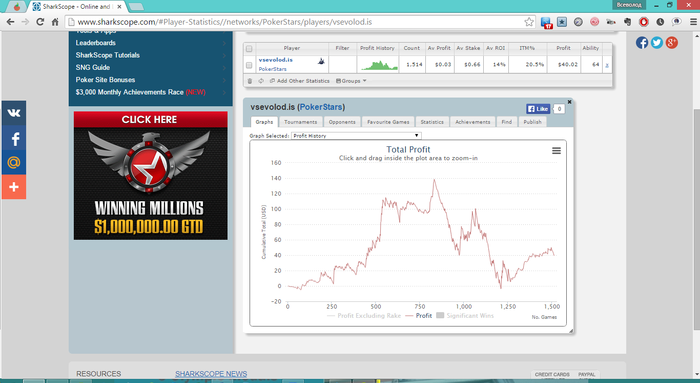Open chart context menu hamburger icon
The image size is (700, 383).
[556, 151]
